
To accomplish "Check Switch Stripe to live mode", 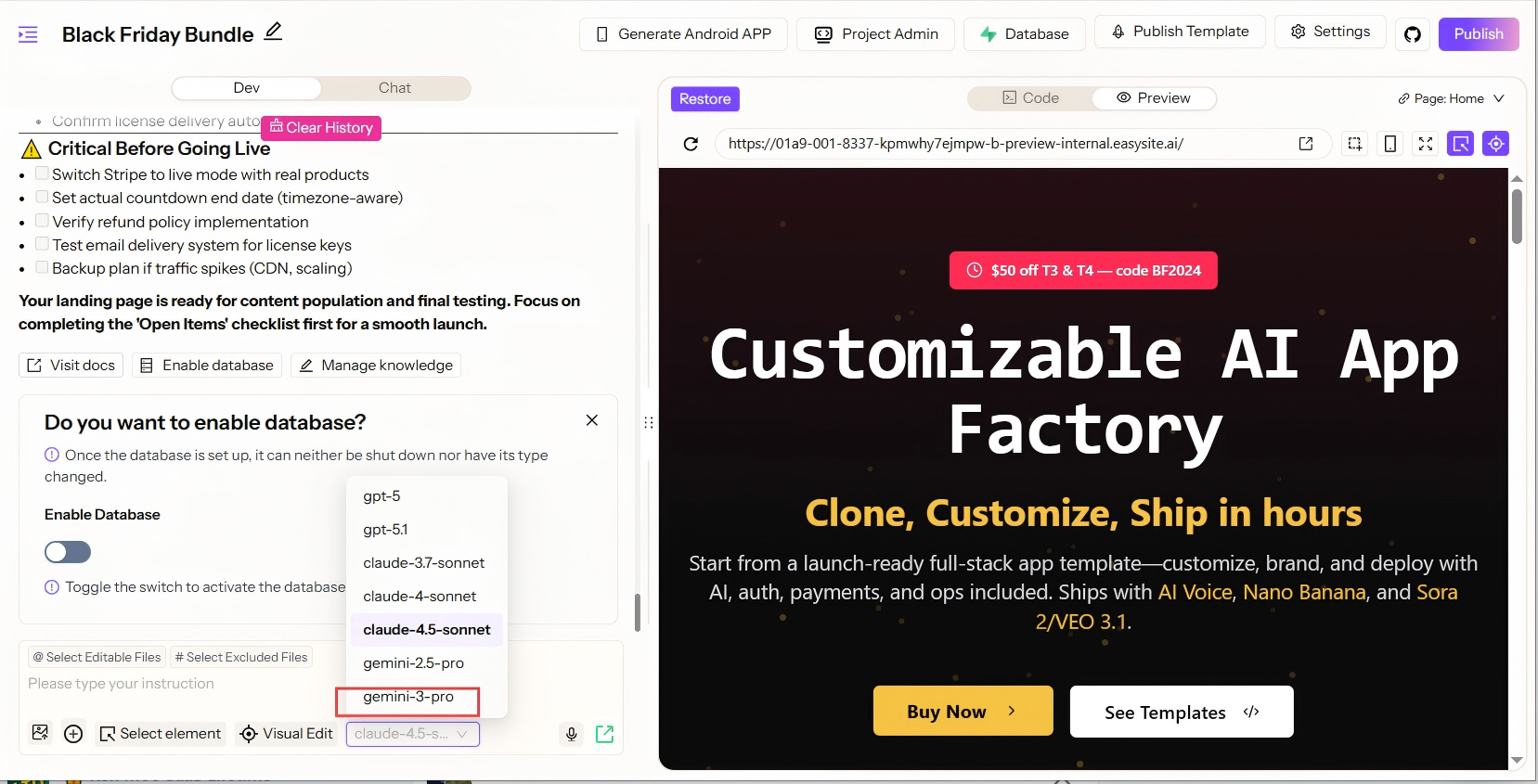I will coord(42,174).
